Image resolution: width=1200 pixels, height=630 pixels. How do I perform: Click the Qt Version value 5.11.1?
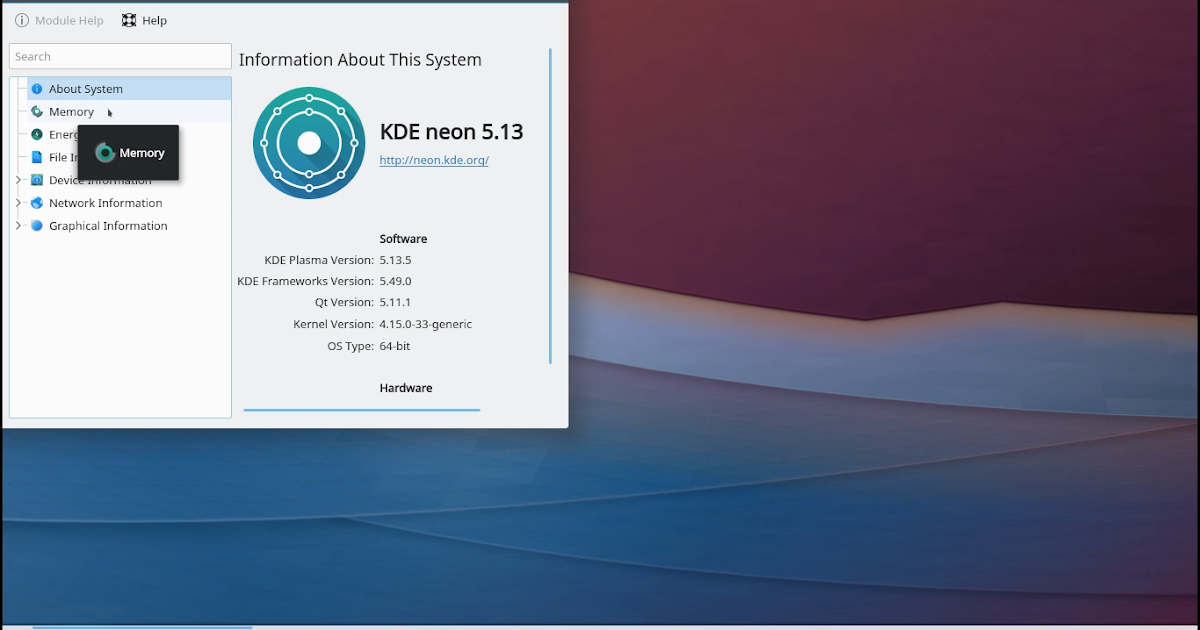(395, 303)
